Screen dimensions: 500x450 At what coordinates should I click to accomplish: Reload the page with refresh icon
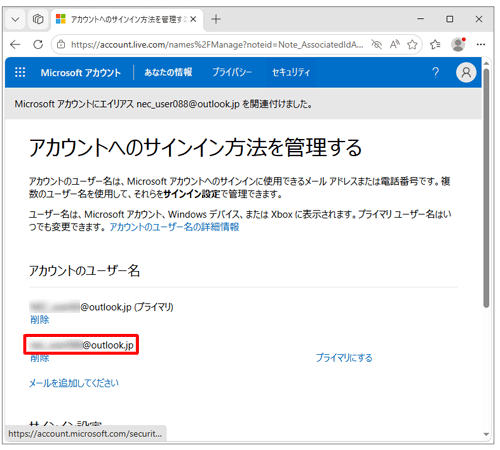tap(38, 44)
